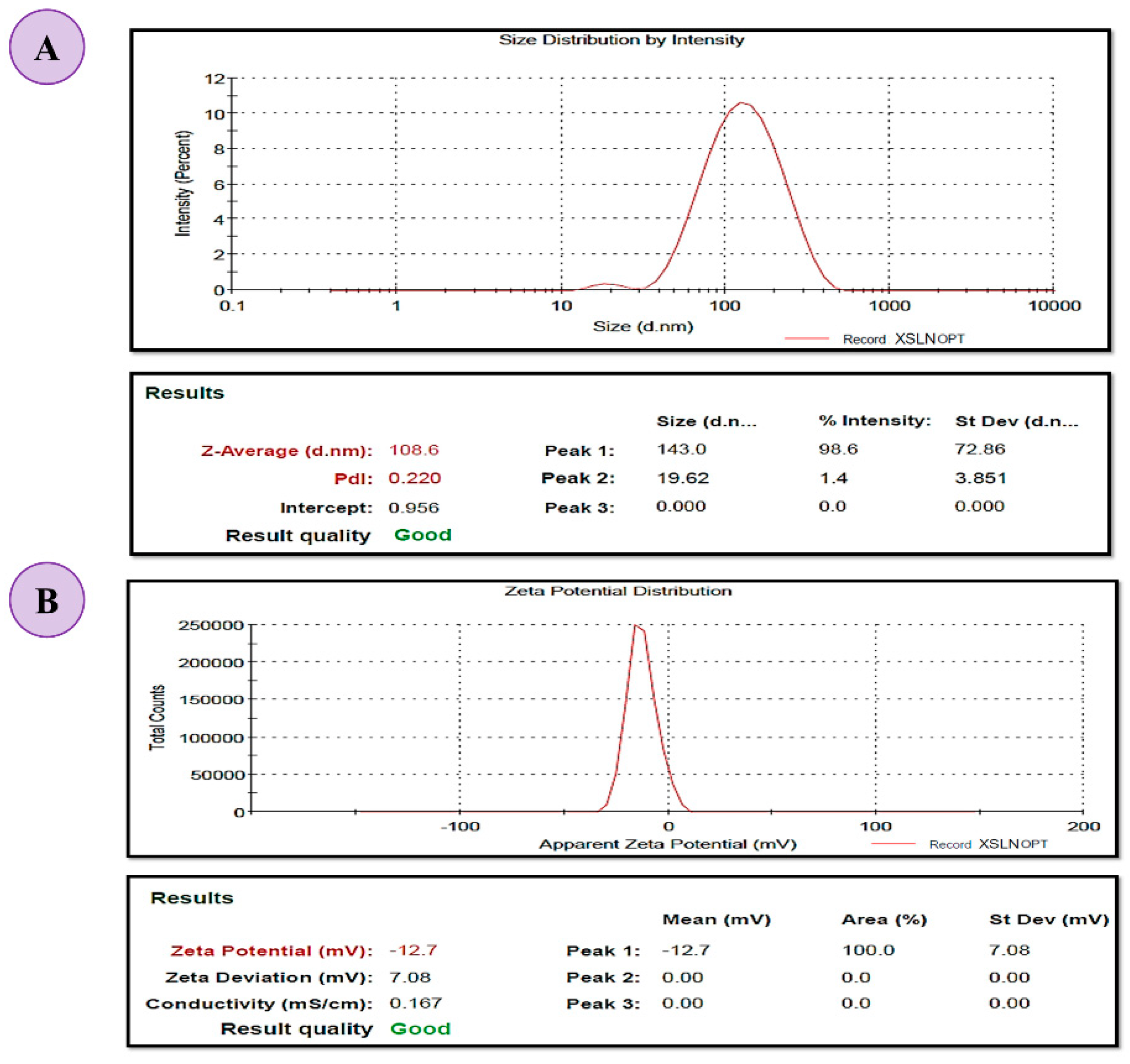Click the Z-Average value 108.6
This screenshot has height=1064, width=1130.
click(x=414, y=450)
